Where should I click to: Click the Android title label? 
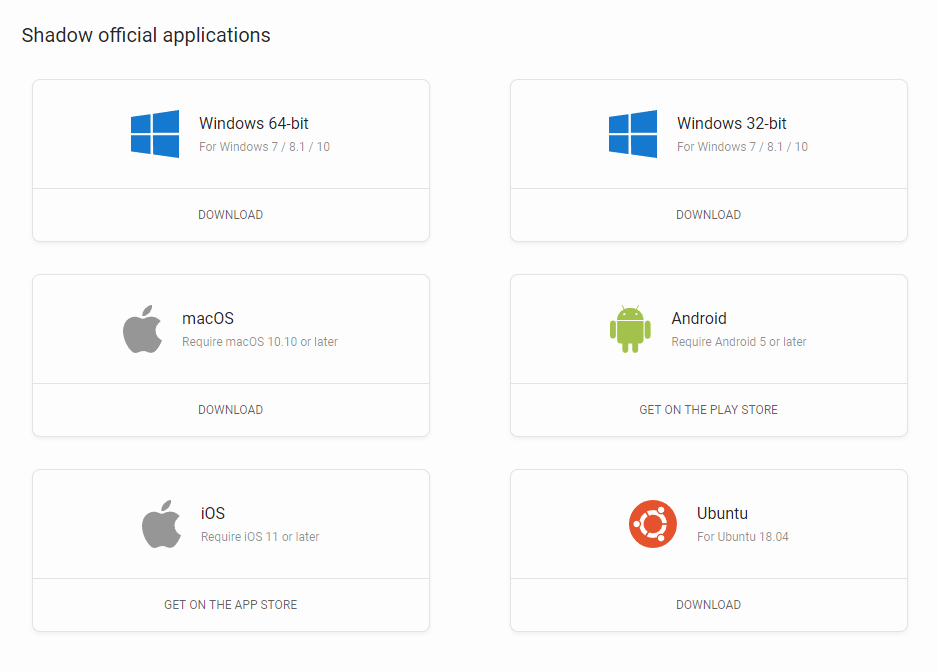point(699,319)
